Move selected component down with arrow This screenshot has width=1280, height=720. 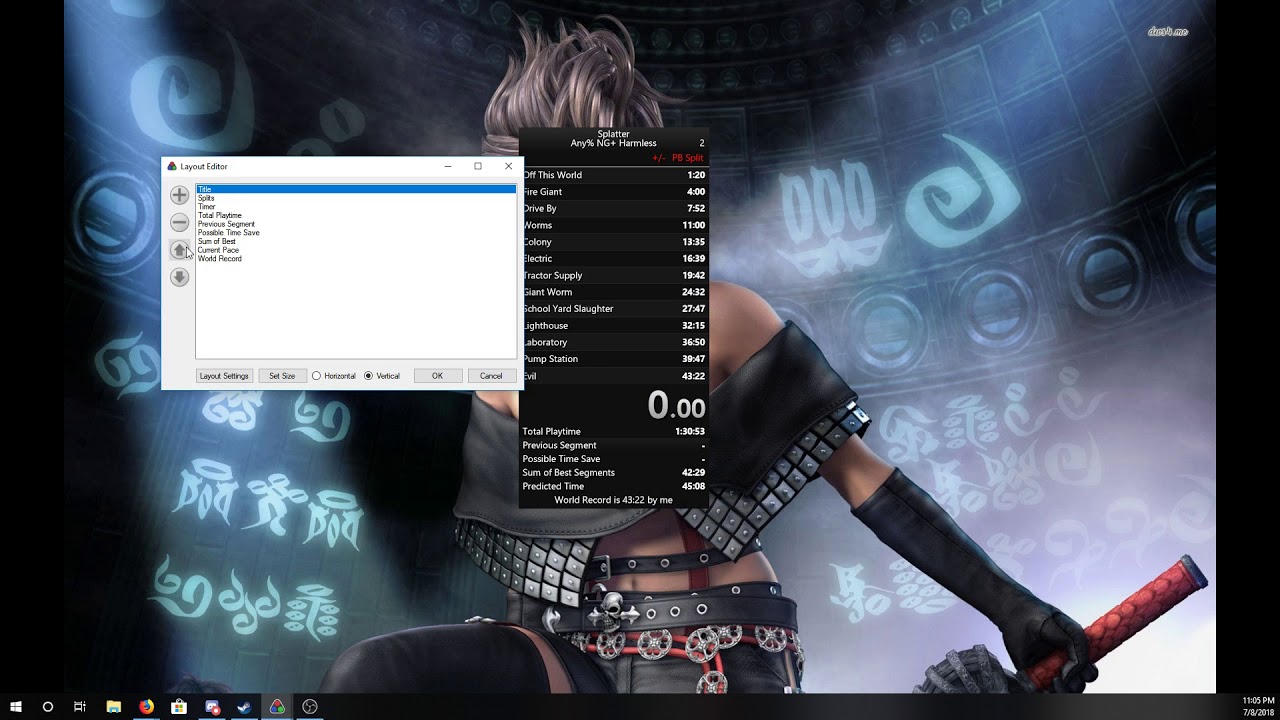179,277
